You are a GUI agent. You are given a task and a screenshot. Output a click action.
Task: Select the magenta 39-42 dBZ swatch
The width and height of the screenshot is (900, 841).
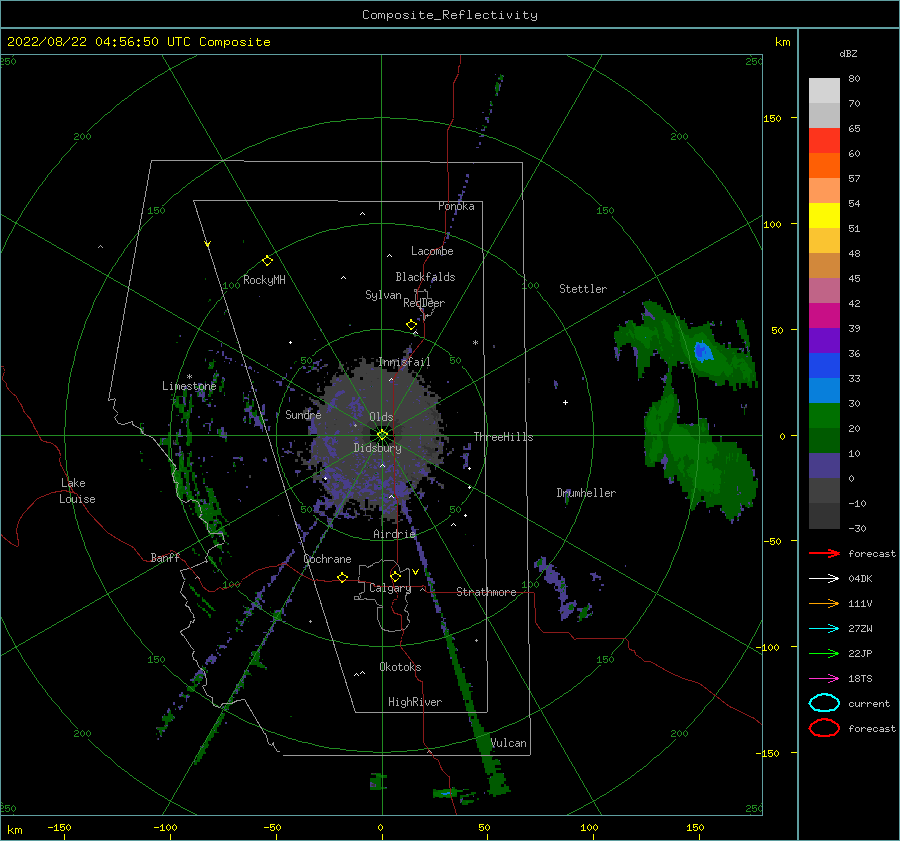coord(824,316)
